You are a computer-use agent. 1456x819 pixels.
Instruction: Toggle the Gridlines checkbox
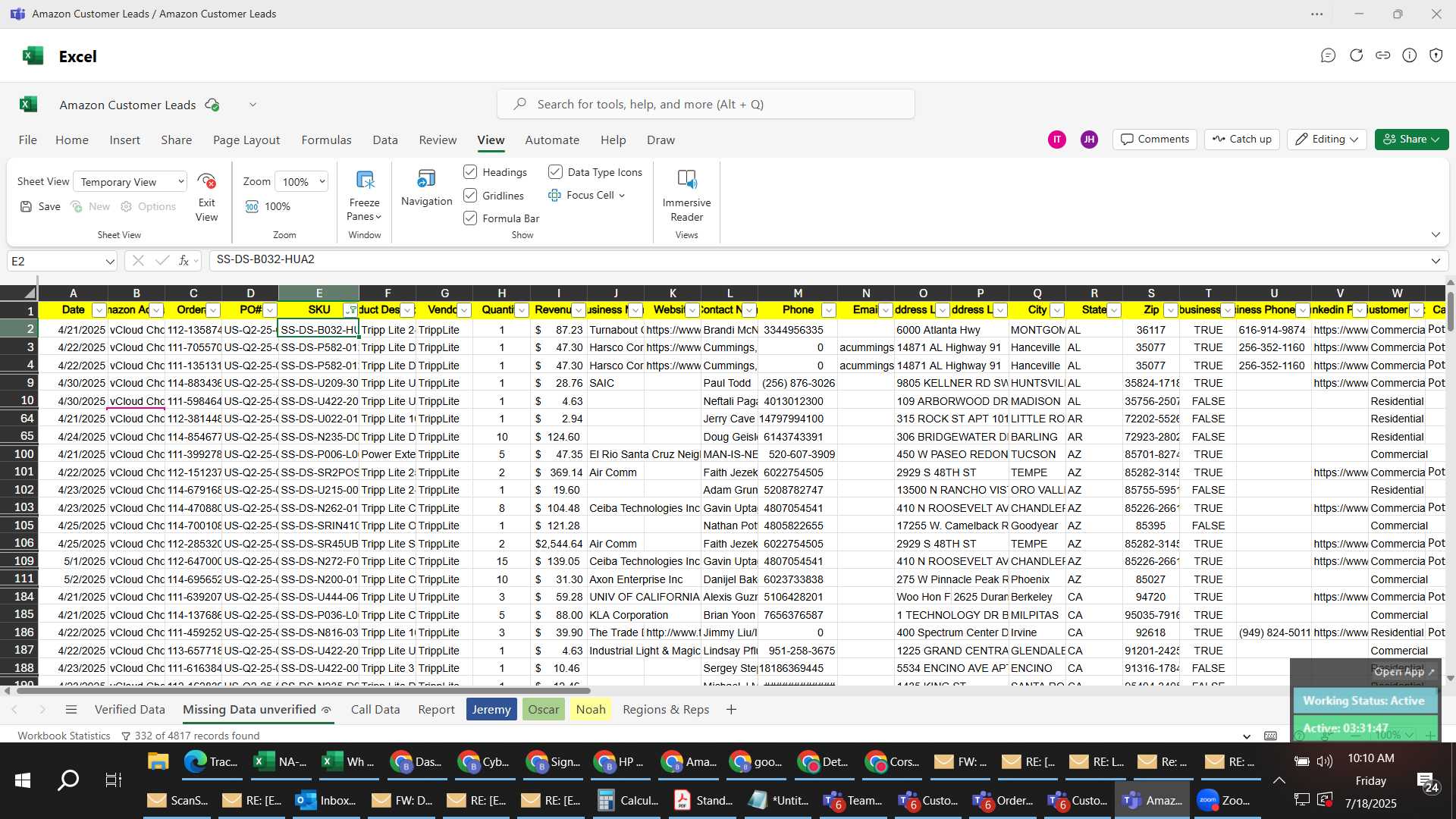click(x=470, y=195)
